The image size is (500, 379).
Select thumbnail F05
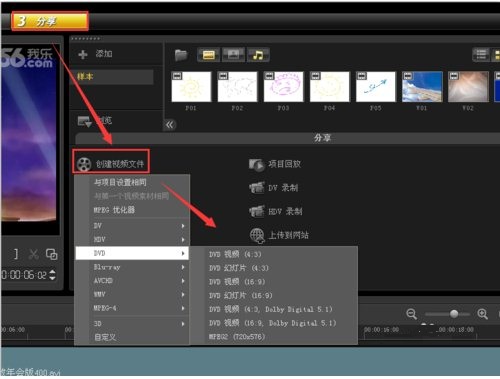[x=376, y=87]
